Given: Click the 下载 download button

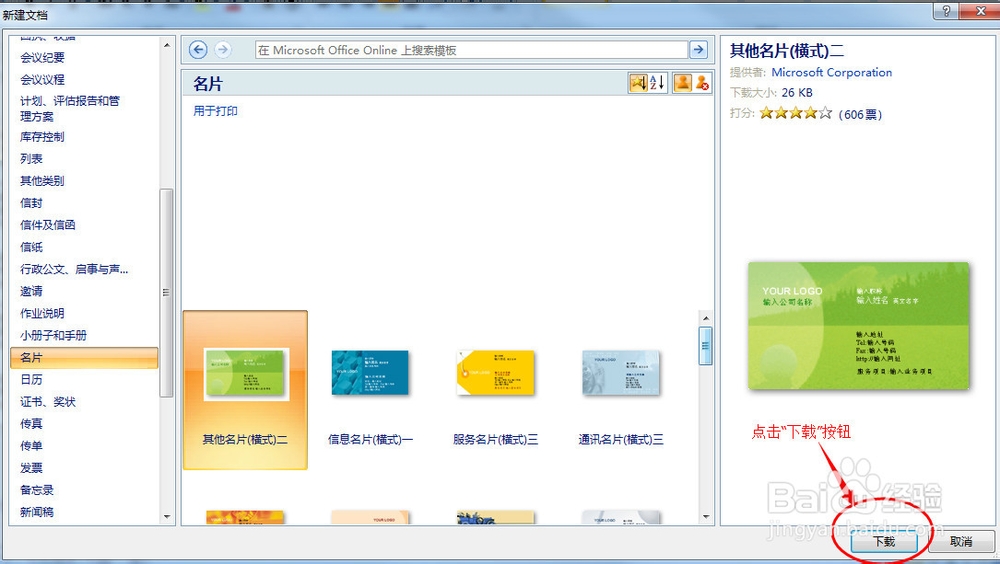Looking at the screenshot, I should point(884,542).
